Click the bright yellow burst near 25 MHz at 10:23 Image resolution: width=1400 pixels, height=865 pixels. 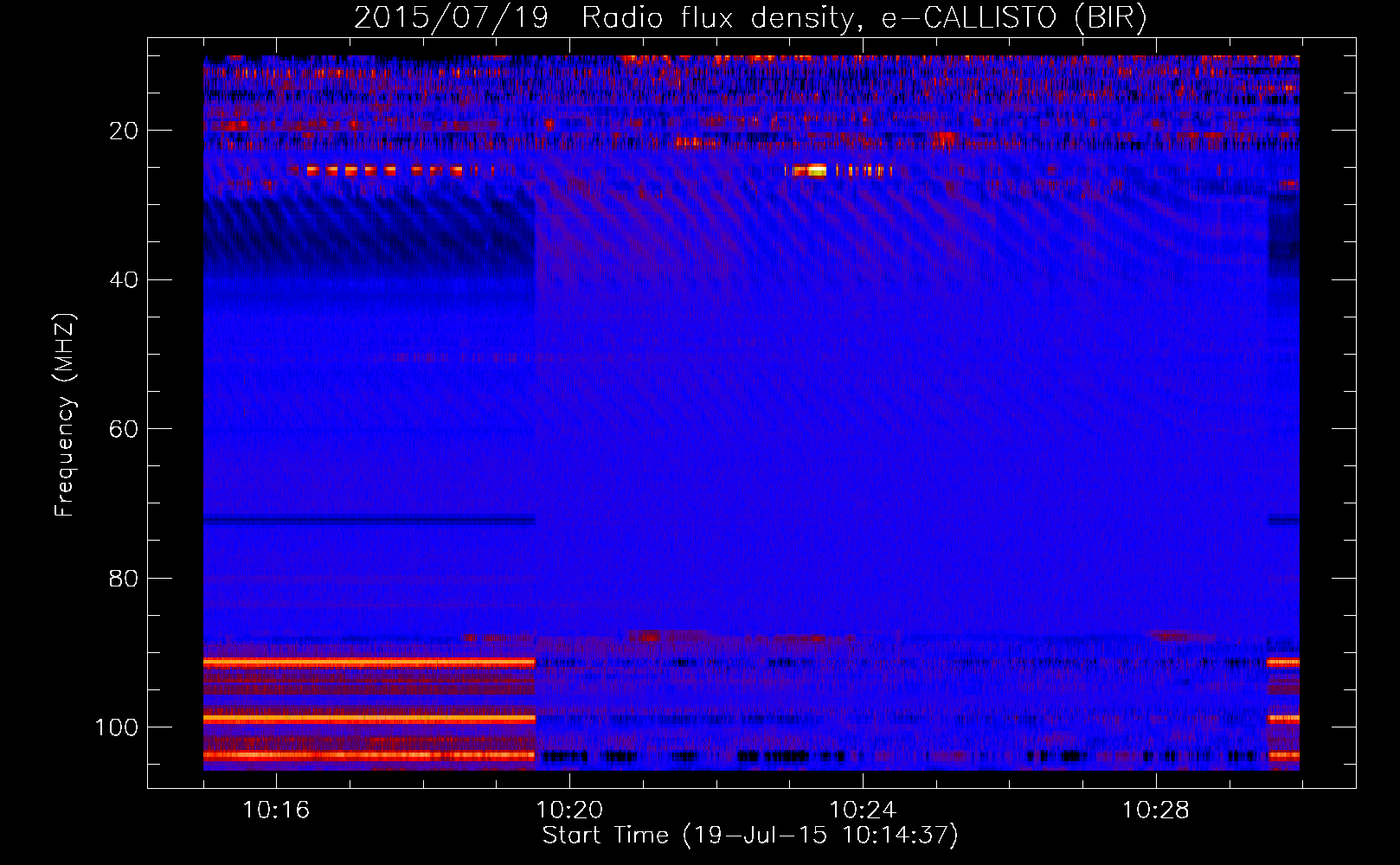tap(809, 170)
